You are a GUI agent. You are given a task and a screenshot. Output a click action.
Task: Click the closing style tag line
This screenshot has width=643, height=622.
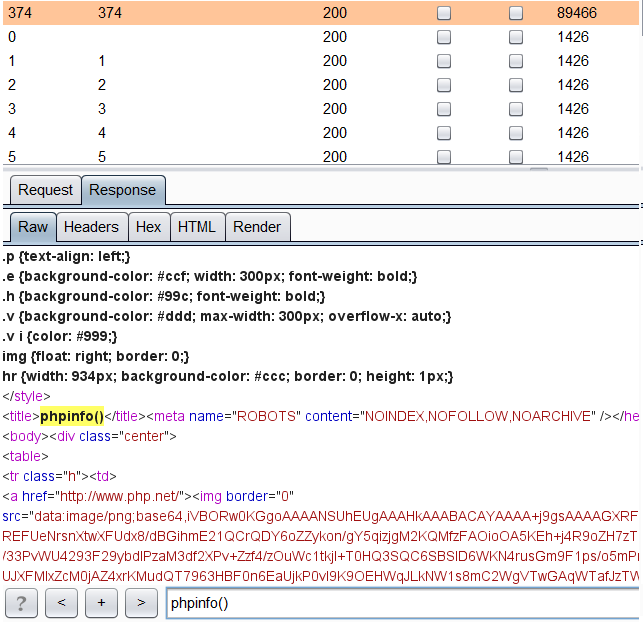pyautogui.click(x=26, y=396)
